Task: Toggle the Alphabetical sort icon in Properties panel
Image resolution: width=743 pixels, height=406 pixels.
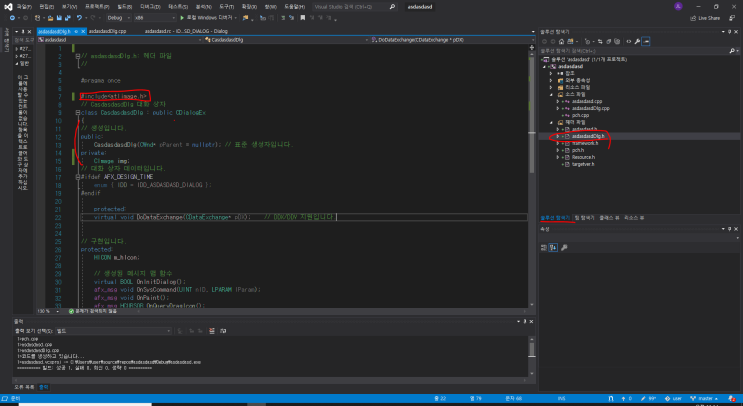Action: (553, 247)
